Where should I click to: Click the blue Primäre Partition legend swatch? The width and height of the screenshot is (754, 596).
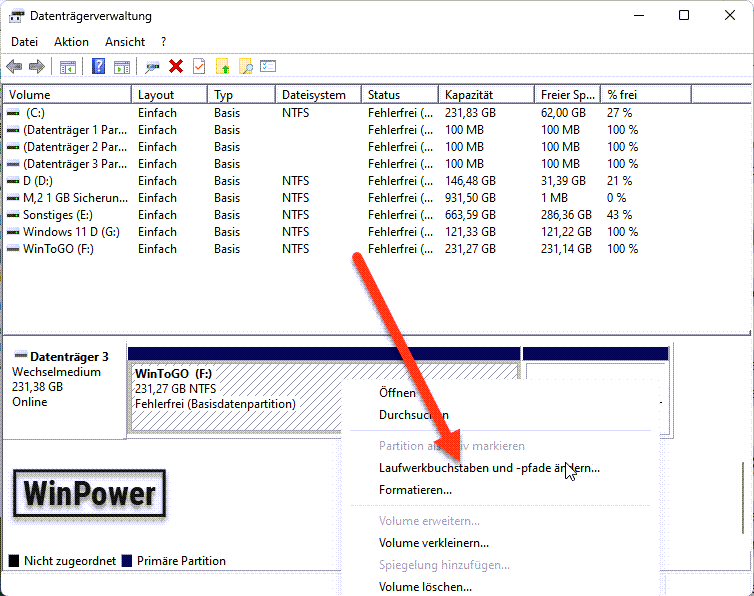tap(127, 561)
